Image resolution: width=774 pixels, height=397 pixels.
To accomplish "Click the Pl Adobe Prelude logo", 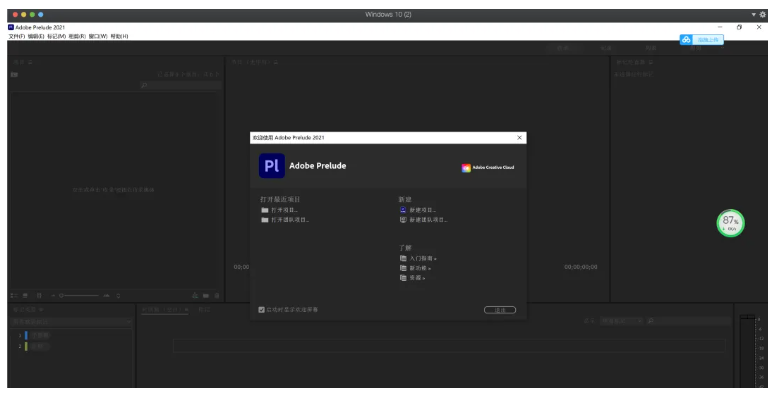I will [x=271, y=165].
